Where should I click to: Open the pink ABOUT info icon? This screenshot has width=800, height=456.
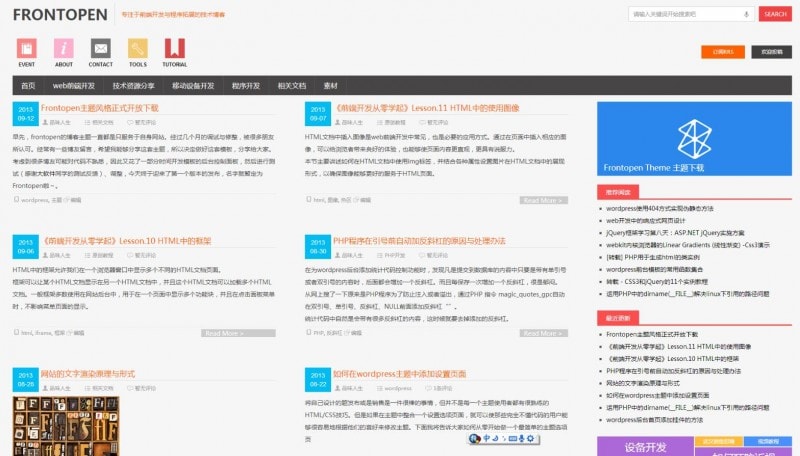64,48
